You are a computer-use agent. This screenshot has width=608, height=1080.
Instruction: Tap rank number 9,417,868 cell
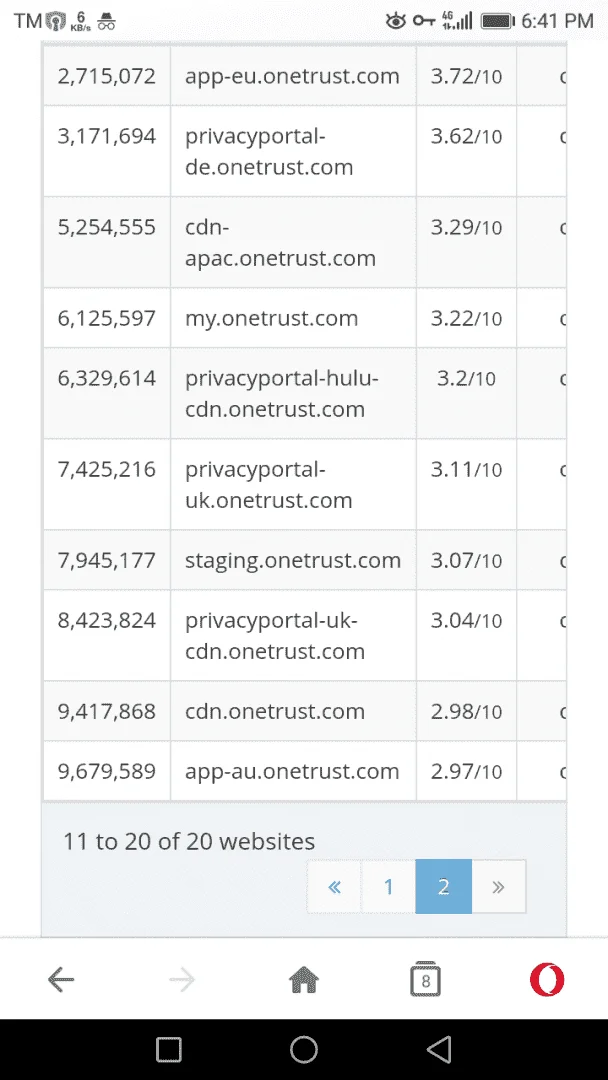(x=107, y=712)
